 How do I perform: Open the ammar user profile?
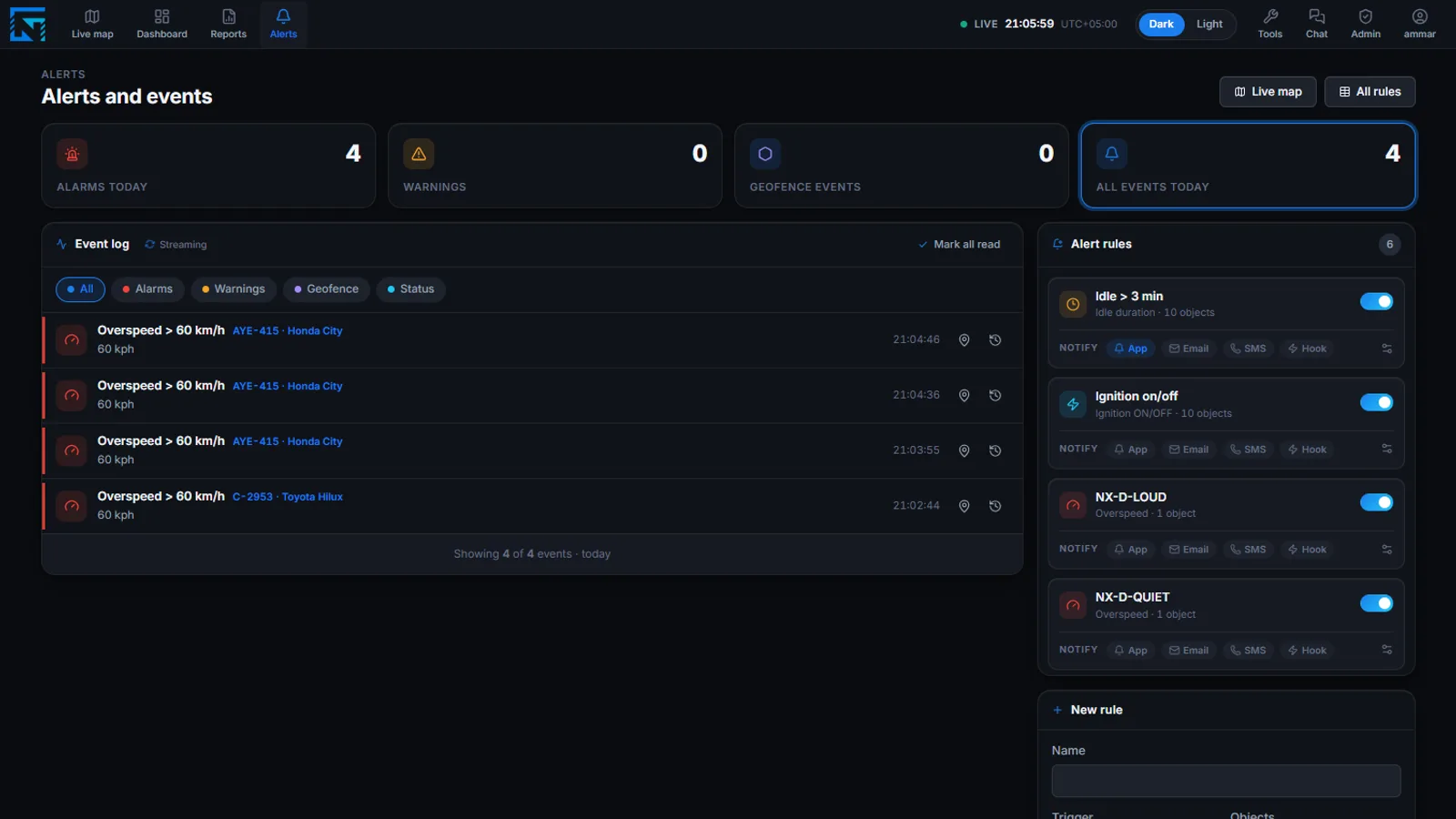(1419, 24)
